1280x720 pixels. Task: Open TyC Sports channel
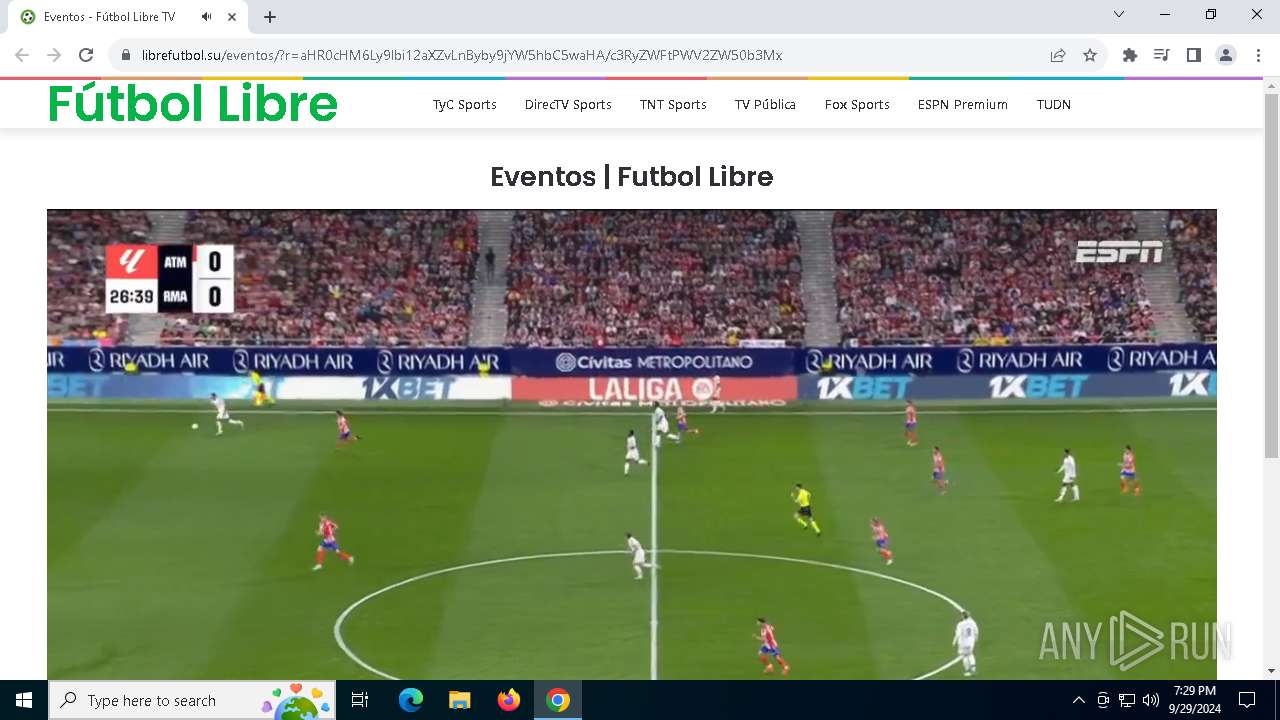[465, 104]
